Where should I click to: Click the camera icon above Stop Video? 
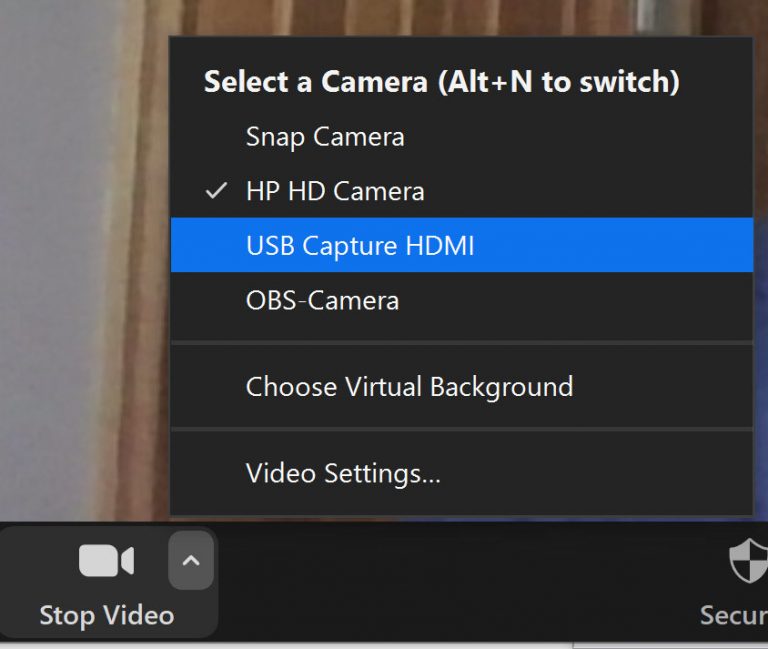click(x=106, y=562)
